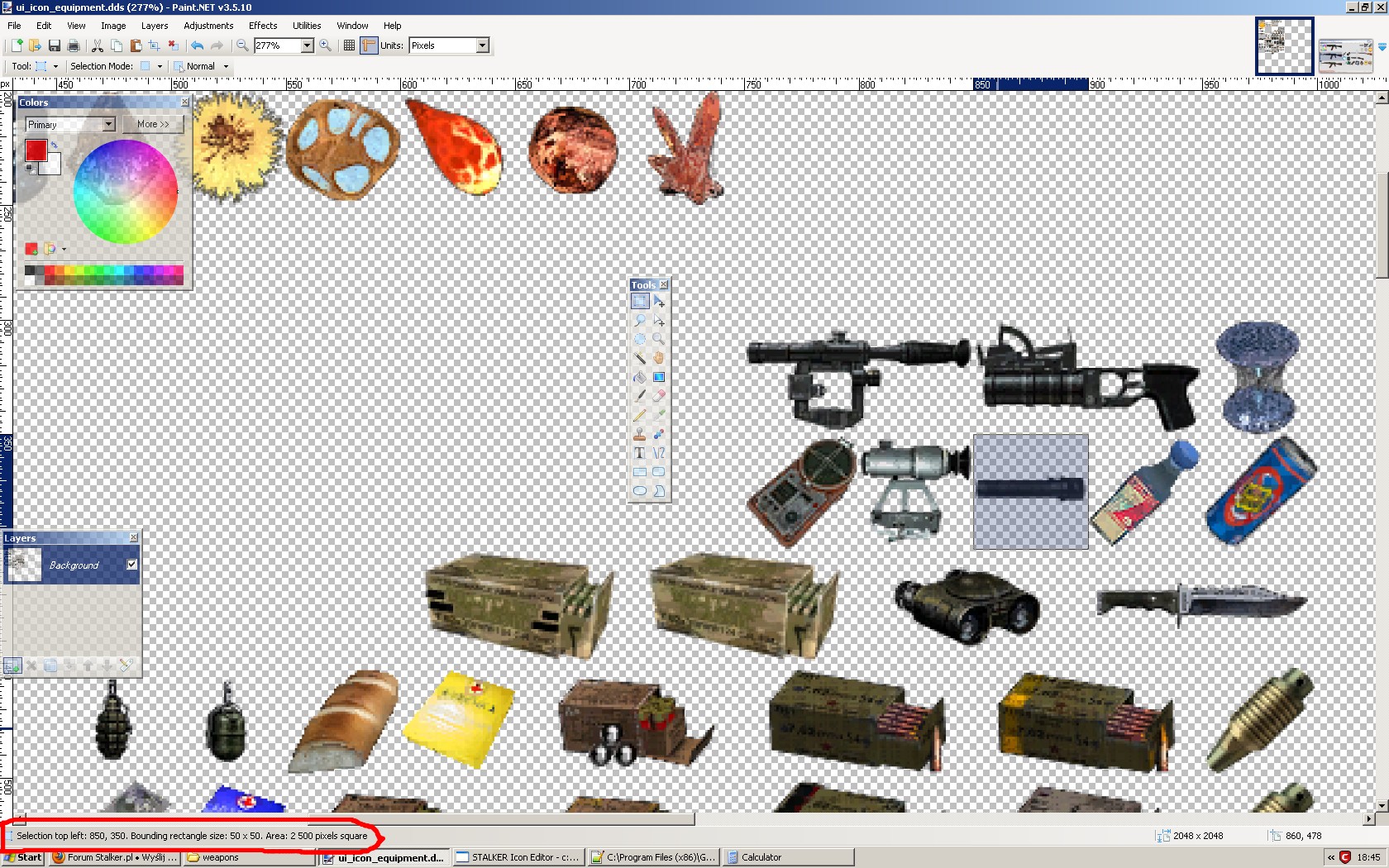Click the Deselect toolbar icon
1389x868 pixels.
(174, 45)
